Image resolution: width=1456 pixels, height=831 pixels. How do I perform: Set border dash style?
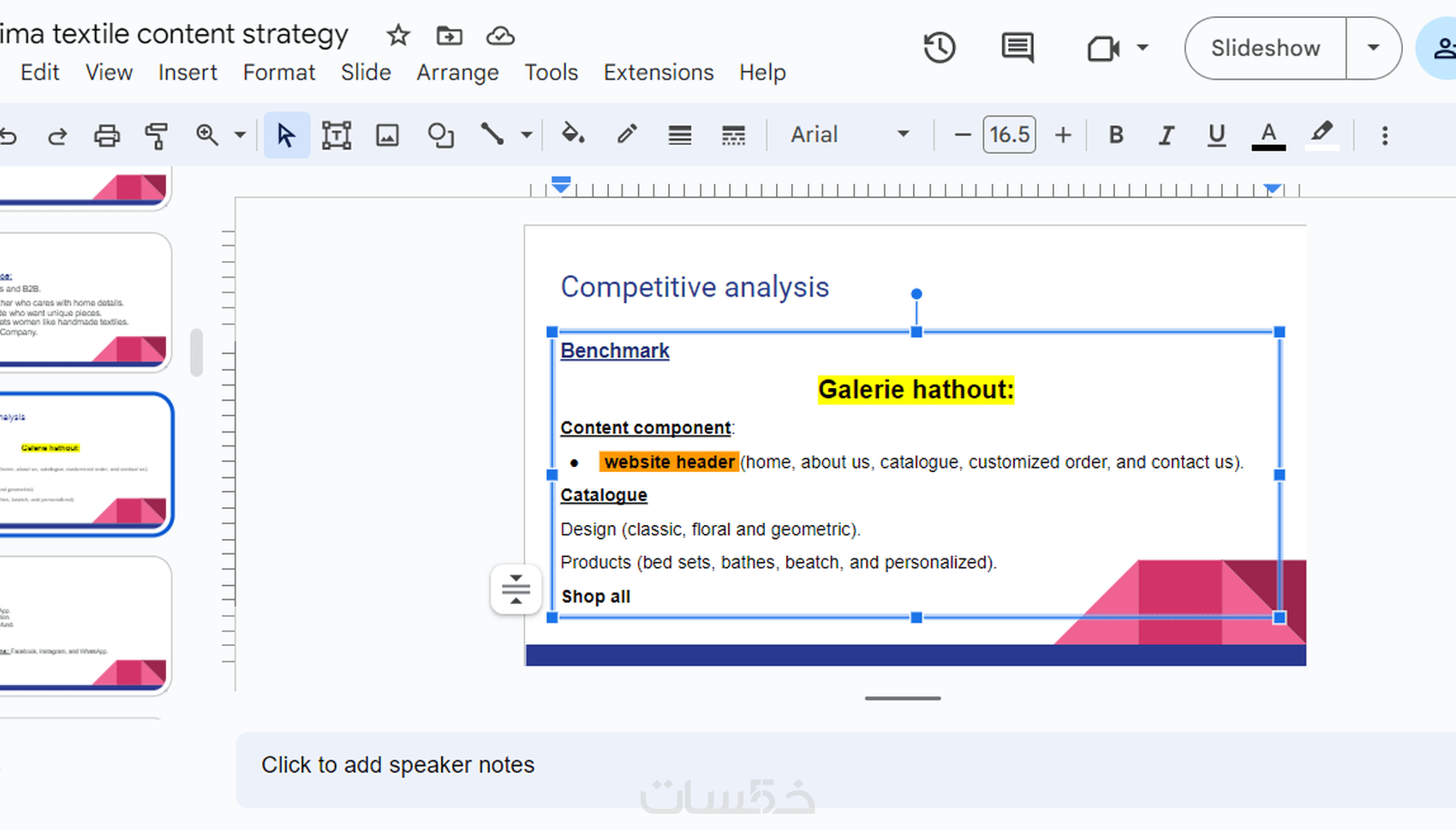733,135
